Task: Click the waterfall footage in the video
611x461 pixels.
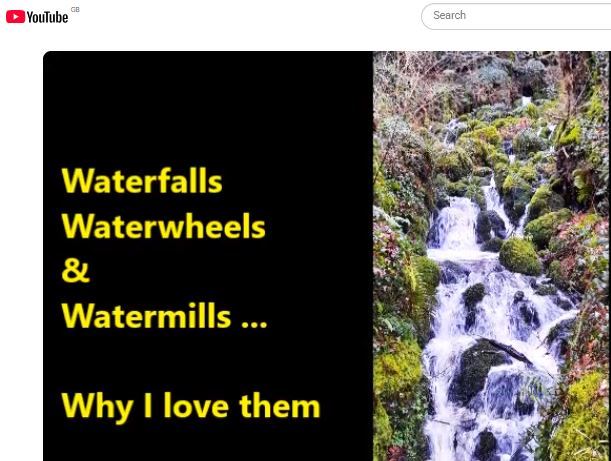Action: (x=492, y=256)
